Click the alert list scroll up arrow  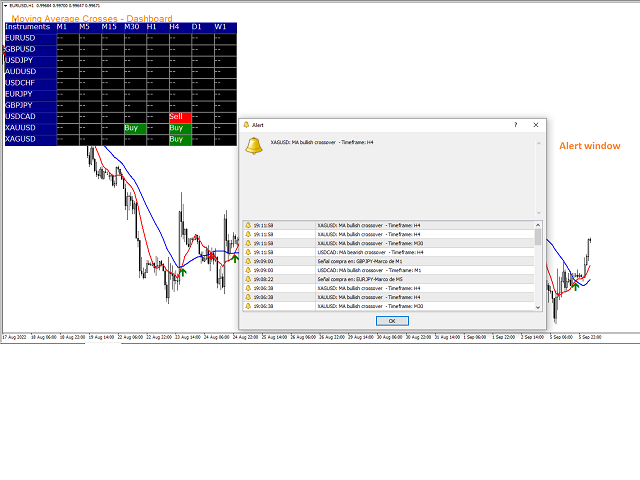[x=538, y=225]
